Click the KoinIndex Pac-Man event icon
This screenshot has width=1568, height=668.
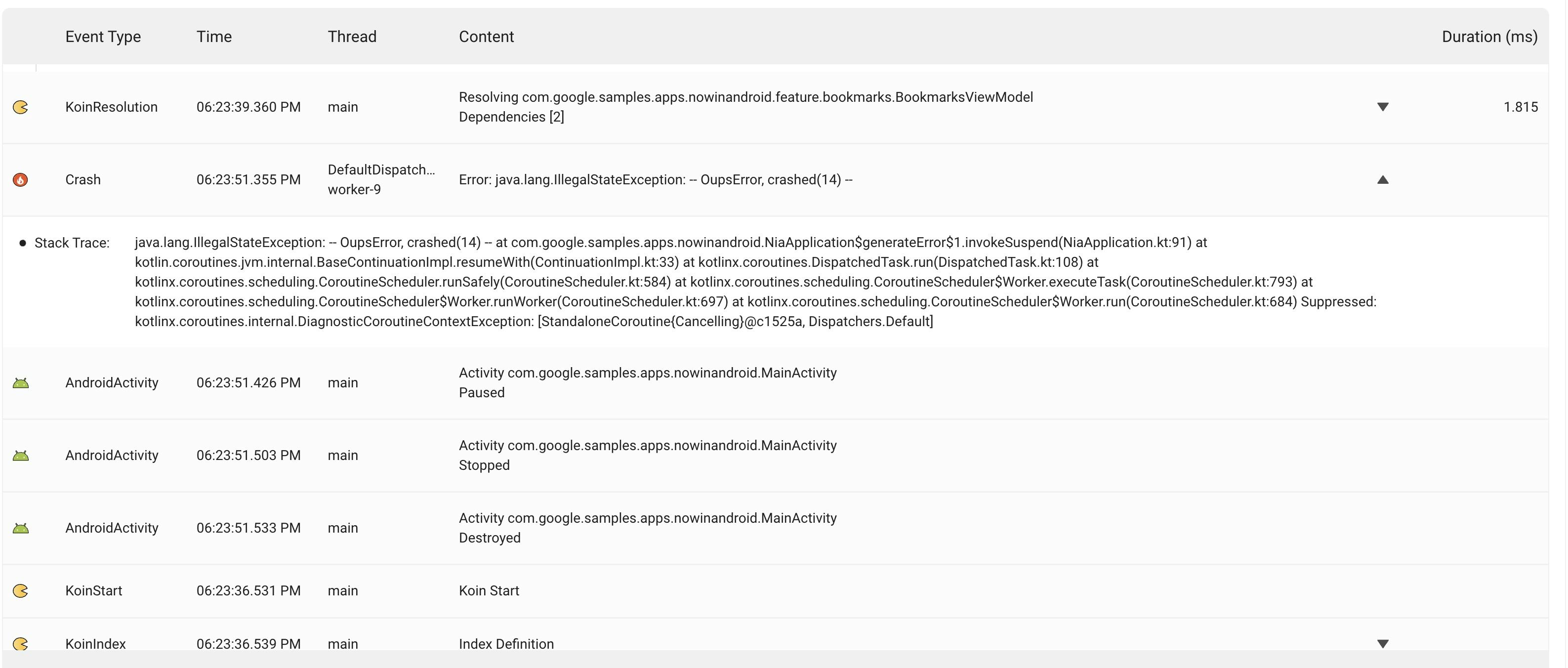pyautogui.click(x=21, y=644)
